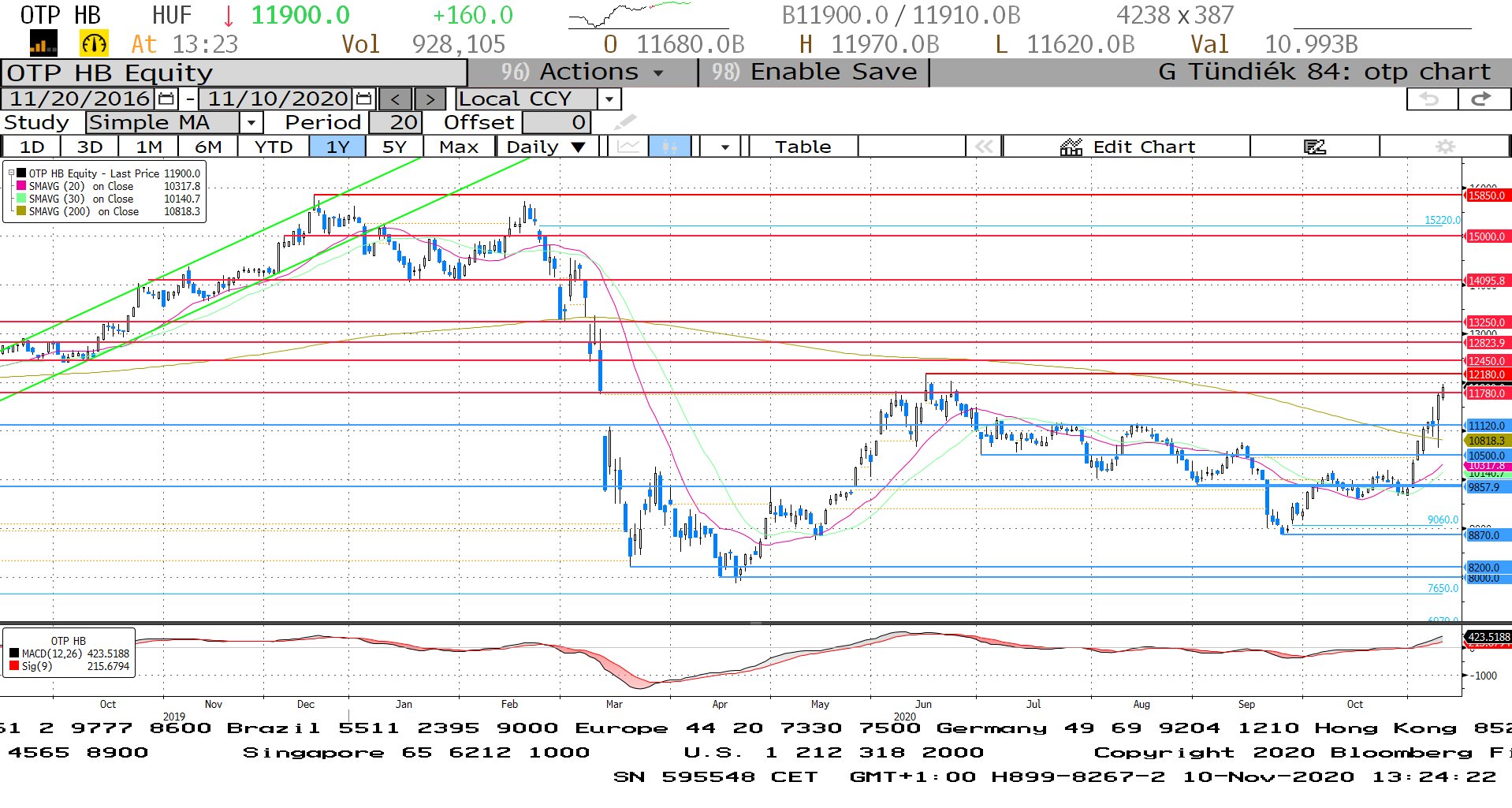Viewport: 1512px width, 808px height.
Task: Click the red Sig(9) legend swatch
Action: 14,666
